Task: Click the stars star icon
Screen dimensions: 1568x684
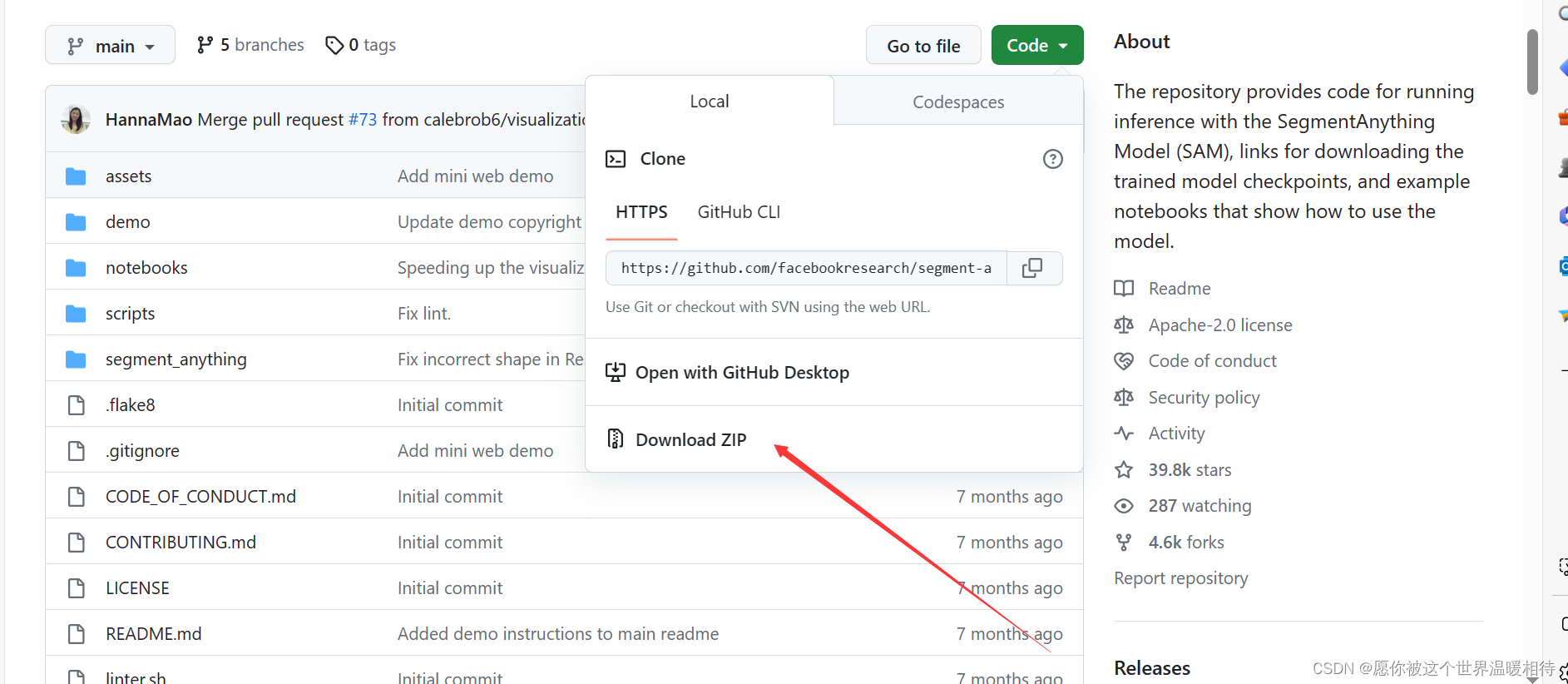Action: [x=1124, y=469]
